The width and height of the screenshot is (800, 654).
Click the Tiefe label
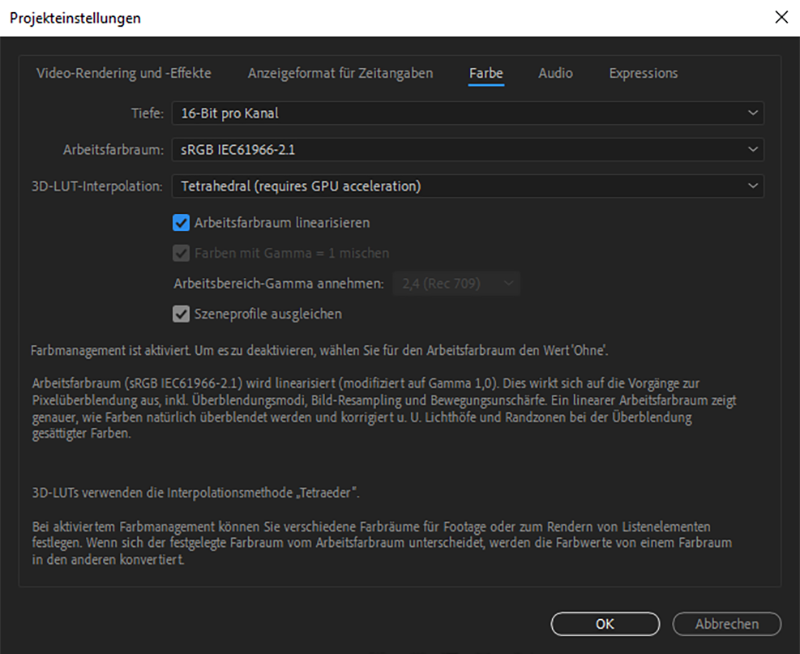(147, 113)
